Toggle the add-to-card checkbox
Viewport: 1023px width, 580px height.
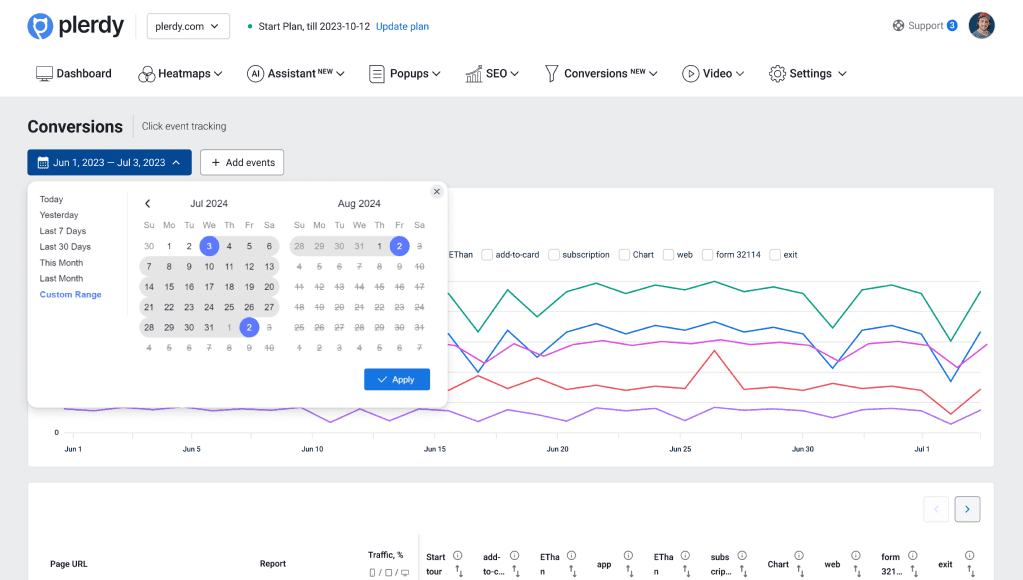pos(488,255)
